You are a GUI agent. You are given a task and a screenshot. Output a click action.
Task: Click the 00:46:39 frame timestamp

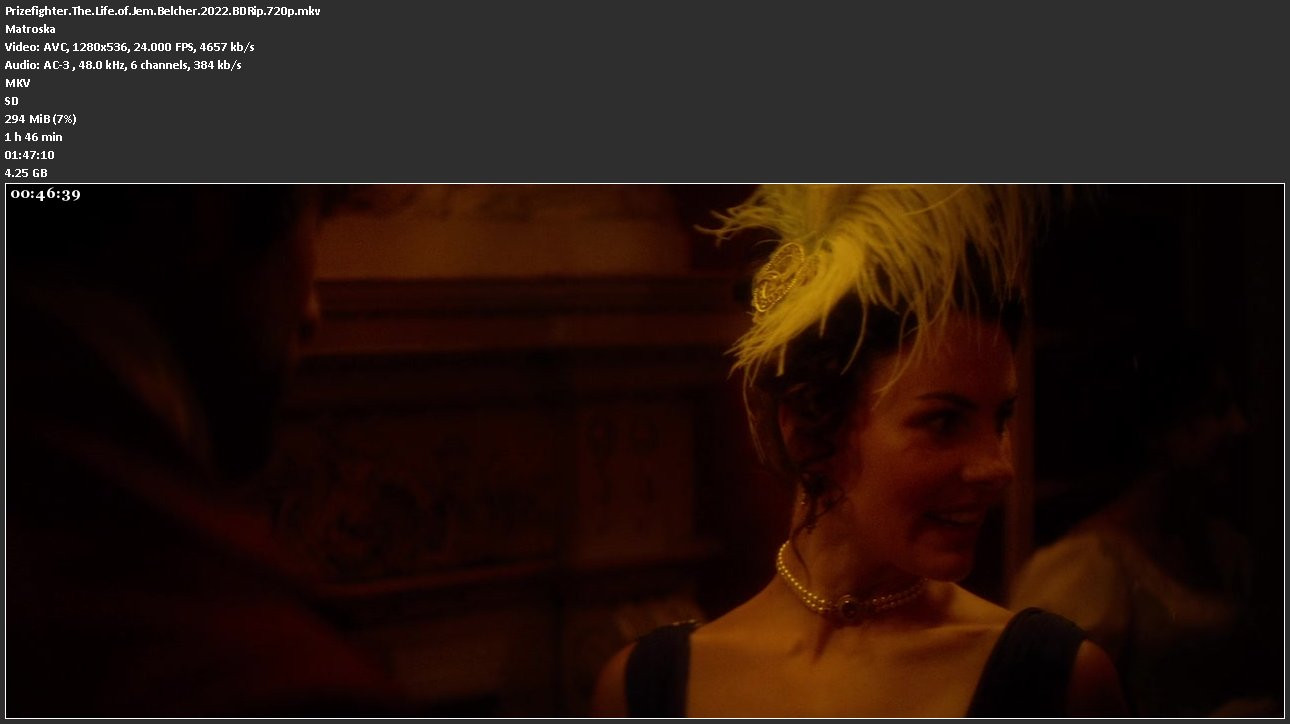(x=45, y=195)
